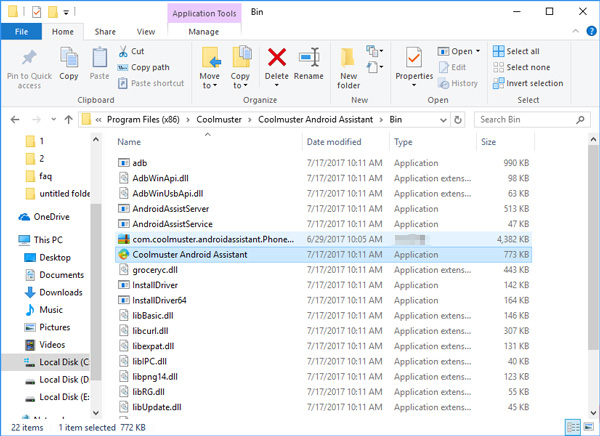This screenshot has width=600, height=436.
Task: Open the recent locations dropdown arrow
Action: click(x=54, y=120)
